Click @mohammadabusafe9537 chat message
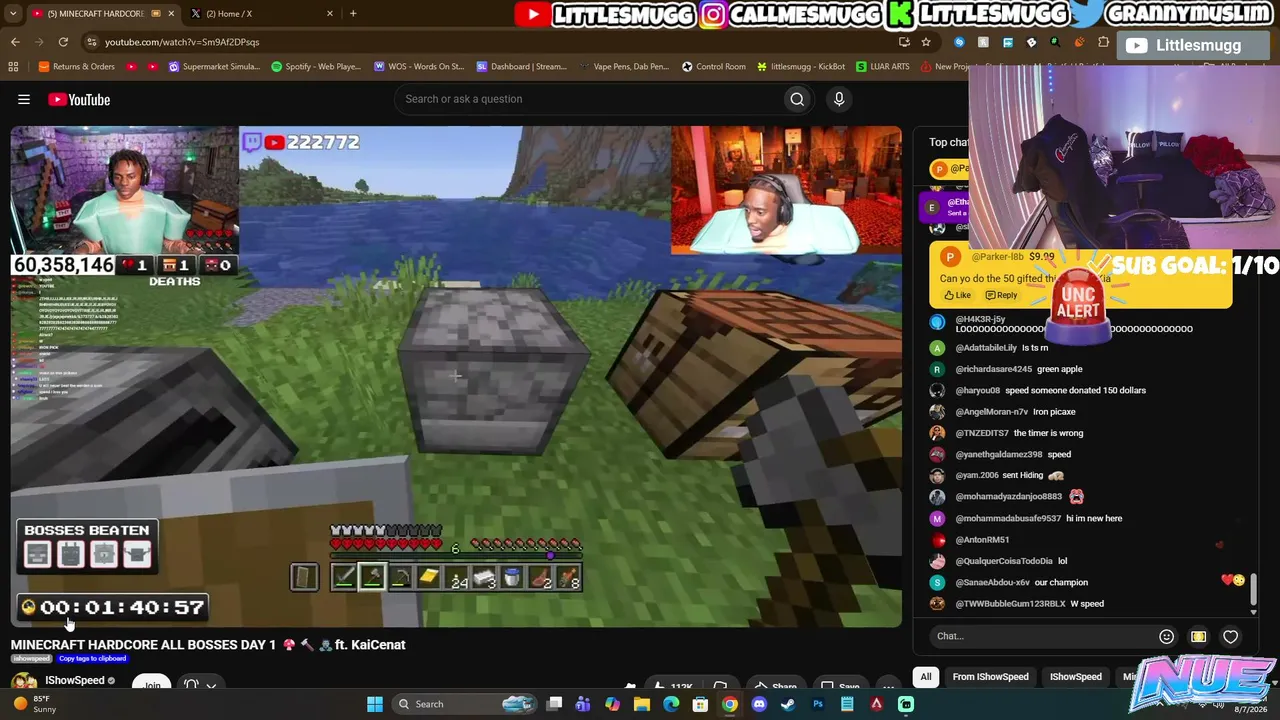Image resolution: width=1280 pixels, height=720 pixels. pyautogui.click(x=1026, y=518)
